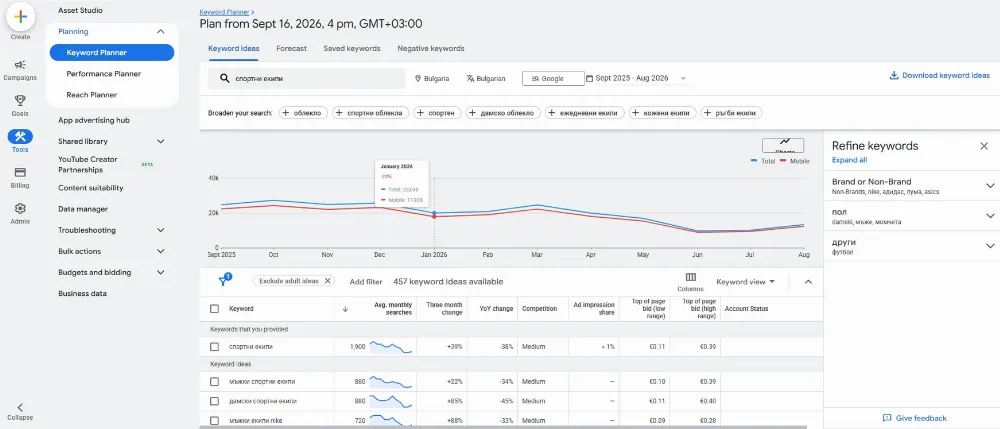Viewport: 1000px width, 429px height.
Task: Click the Google network selector box
Action: (553, 78)
